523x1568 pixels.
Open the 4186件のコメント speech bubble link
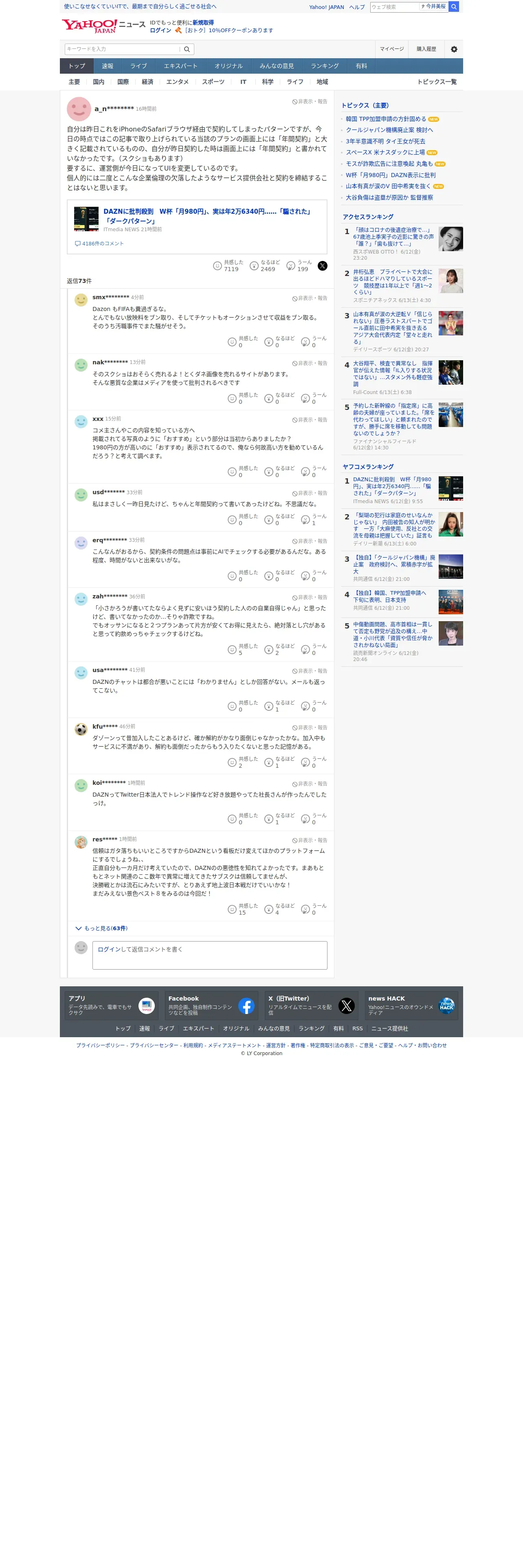click(x=99, y=243)
